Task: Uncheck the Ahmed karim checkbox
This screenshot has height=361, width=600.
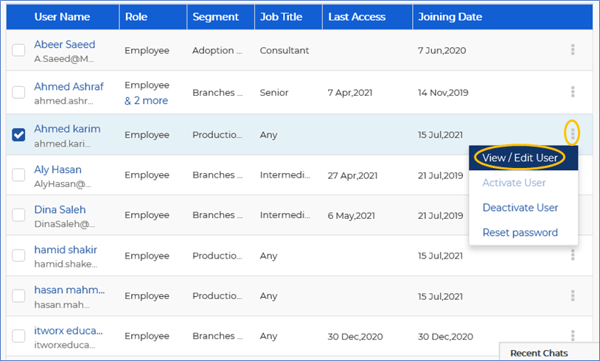Action: click(18, 135)
